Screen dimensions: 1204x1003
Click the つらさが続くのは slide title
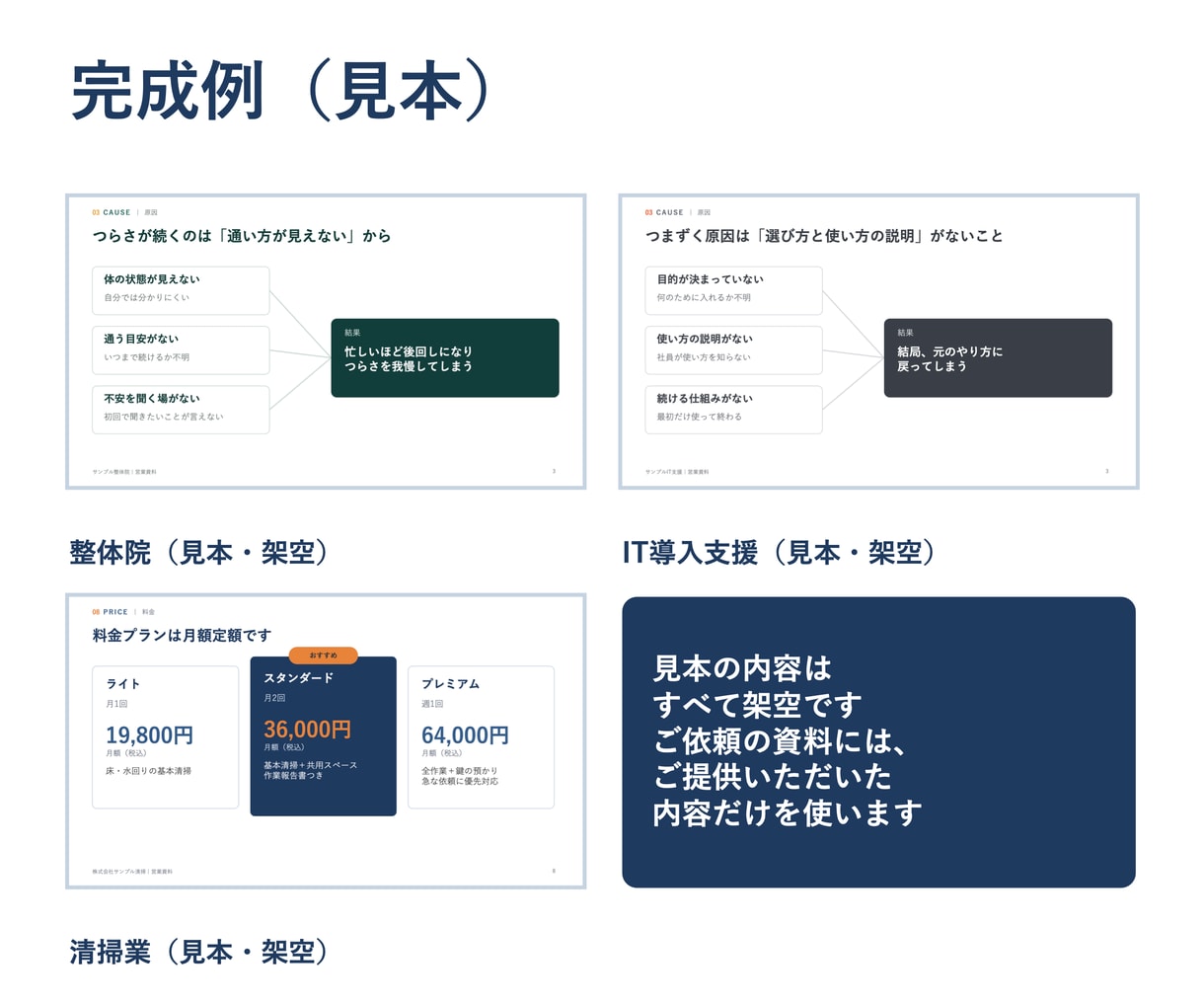click(242, 236)
